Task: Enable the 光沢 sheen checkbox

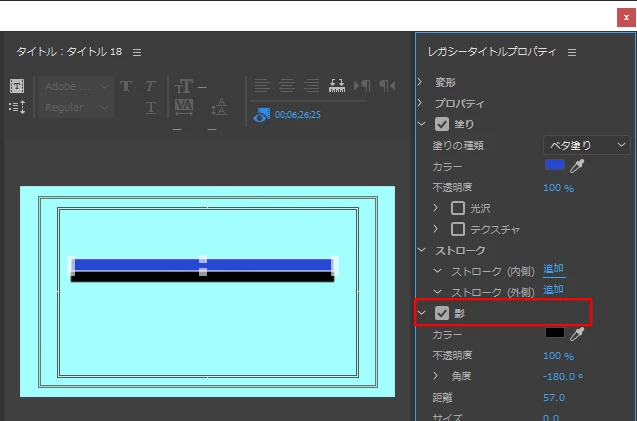Action: [x=458, y=208]
